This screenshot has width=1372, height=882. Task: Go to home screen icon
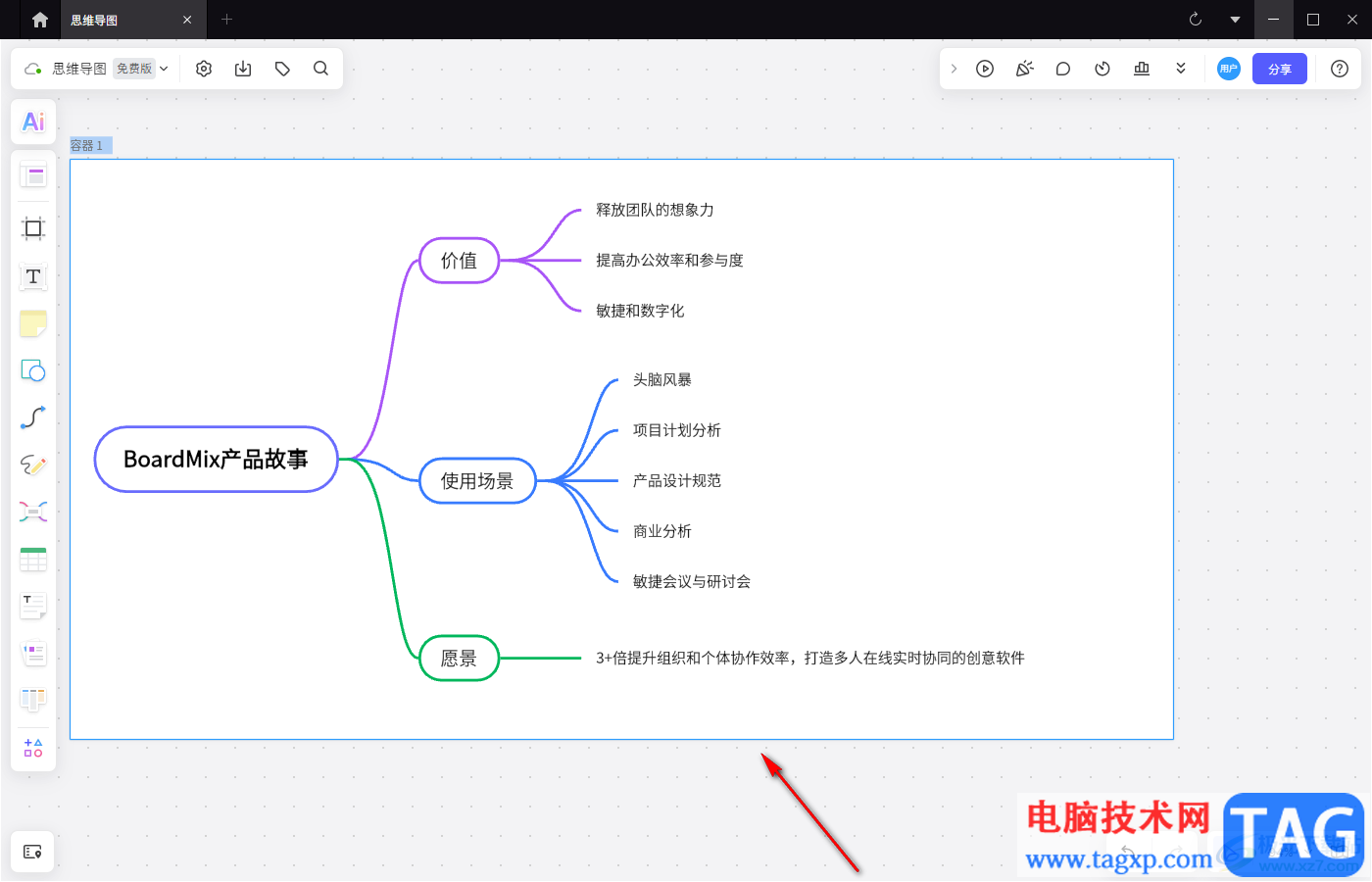click(x=40, y=20)
